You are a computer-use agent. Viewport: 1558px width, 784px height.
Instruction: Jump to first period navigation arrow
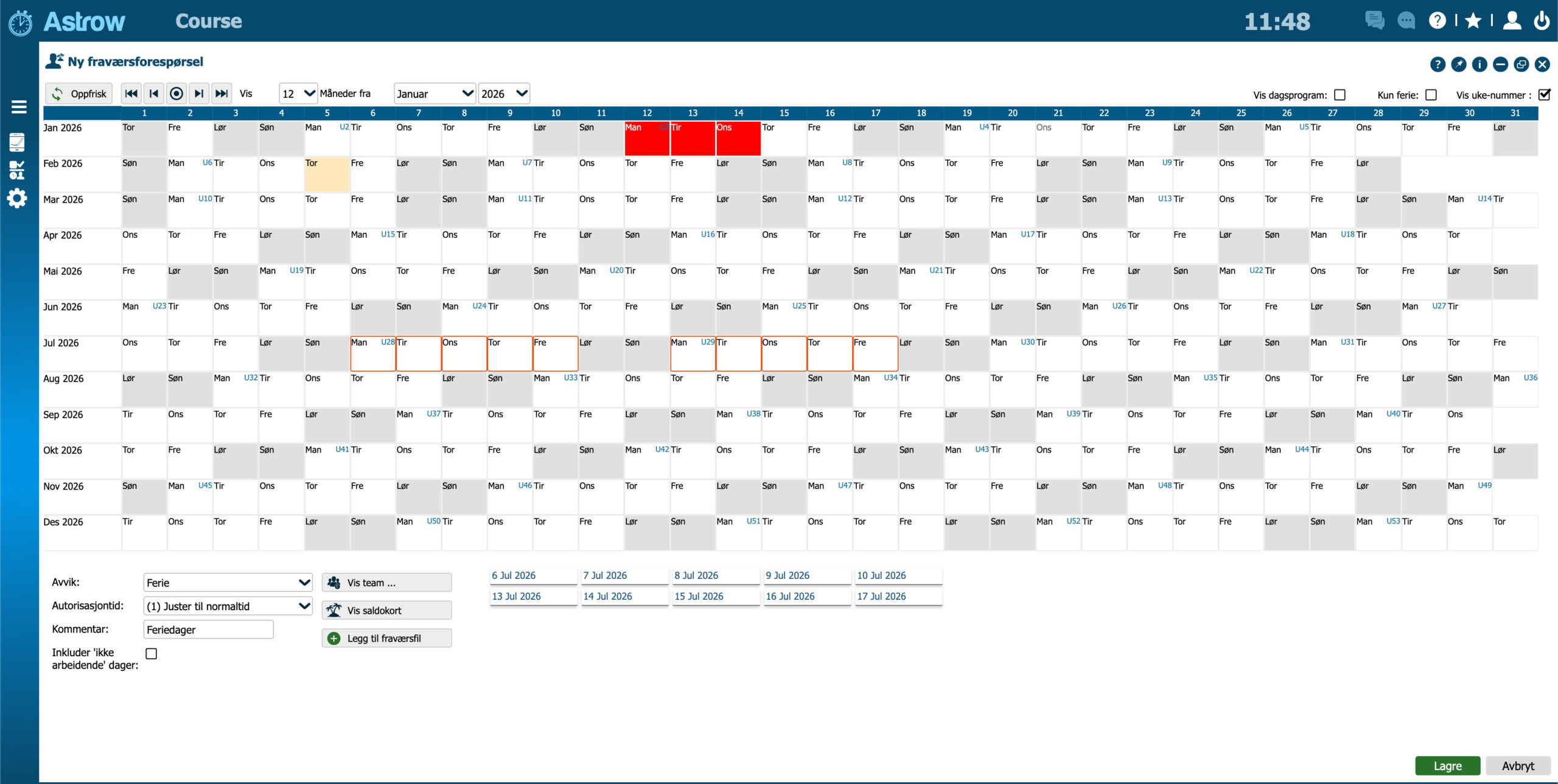click(x=131, y=94)
